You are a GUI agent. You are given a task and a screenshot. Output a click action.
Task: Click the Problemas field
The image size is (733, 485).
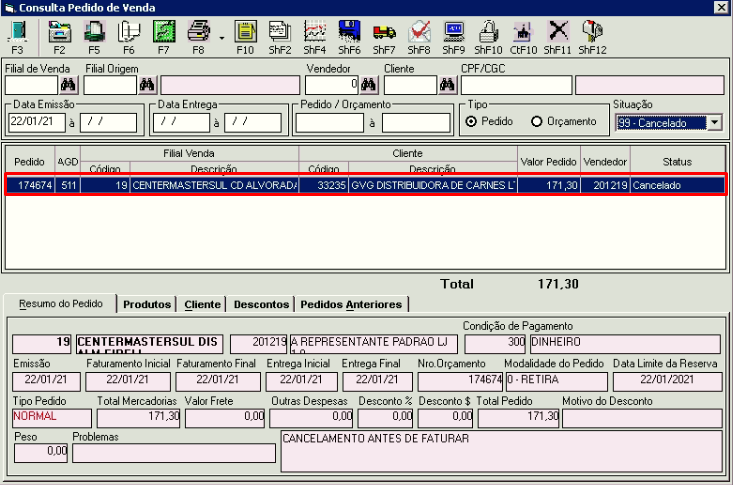coord(174,453)
